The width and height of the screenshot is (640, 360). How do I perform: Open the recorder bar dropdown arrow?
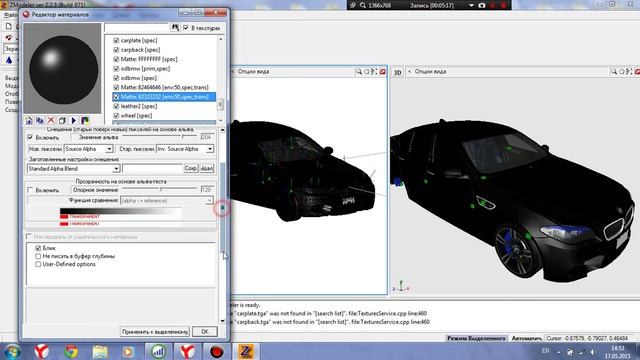(471, 5)
